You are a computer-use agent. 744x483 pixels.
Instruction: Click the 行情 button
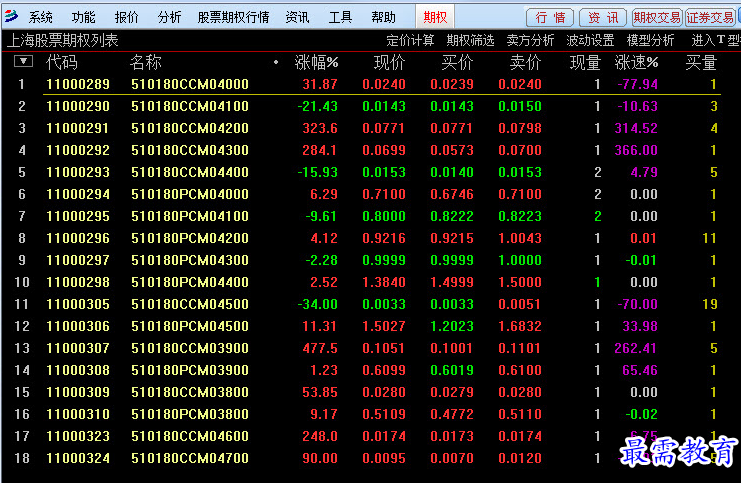[x=550, y=18]
